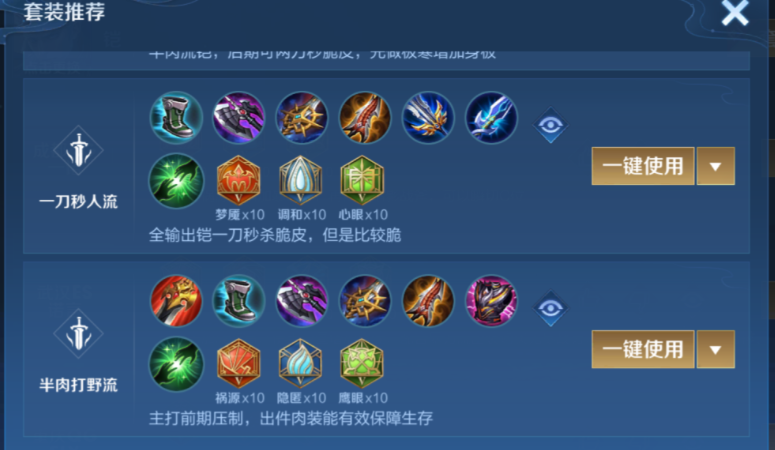Select the 鹰眼 x10 rune icon
Viewport: 775px width, 450px height.
(x=362, y=363)
